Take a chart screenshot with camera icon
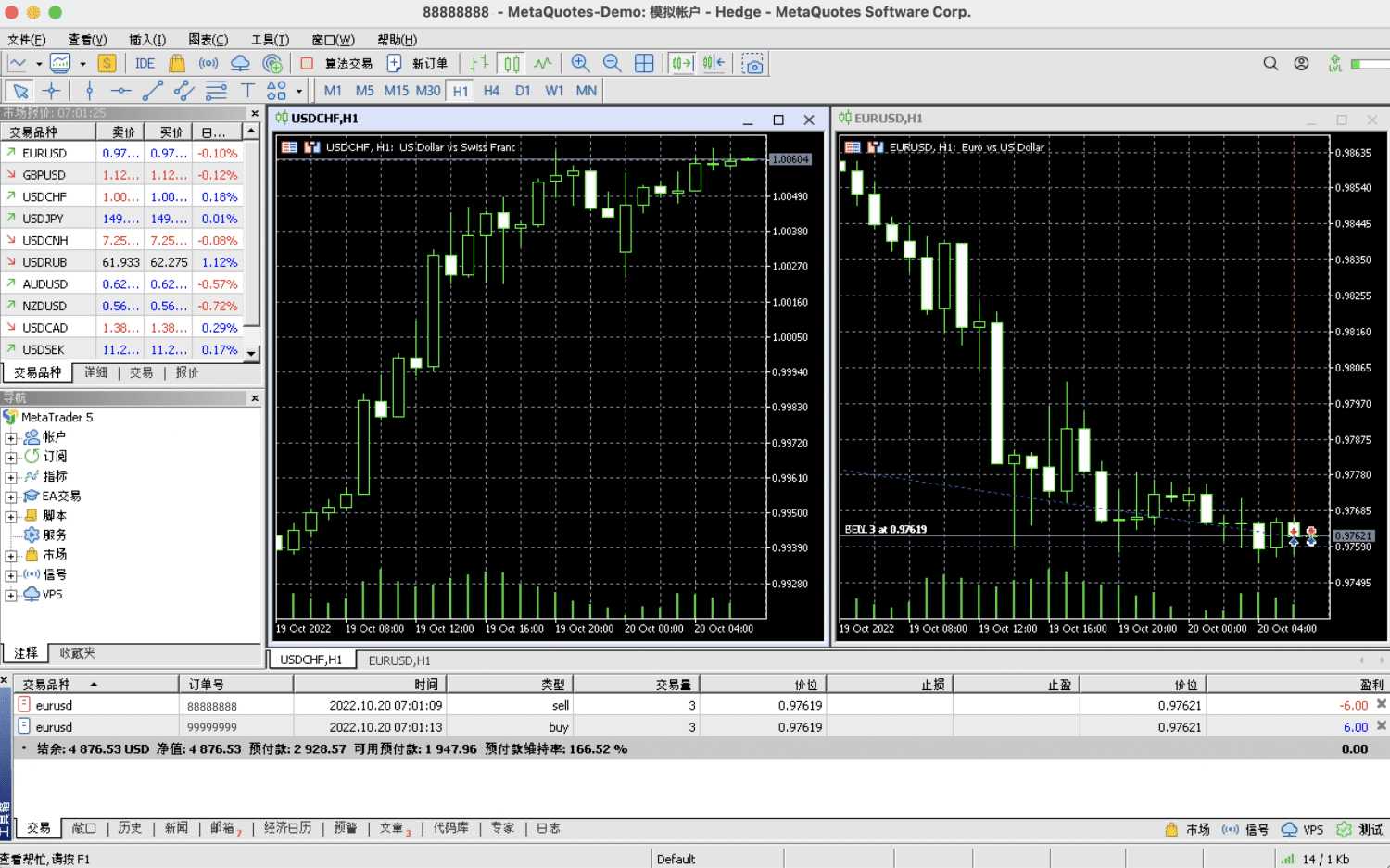This screenshot has height=868, width=1390. tap(753, 64)
